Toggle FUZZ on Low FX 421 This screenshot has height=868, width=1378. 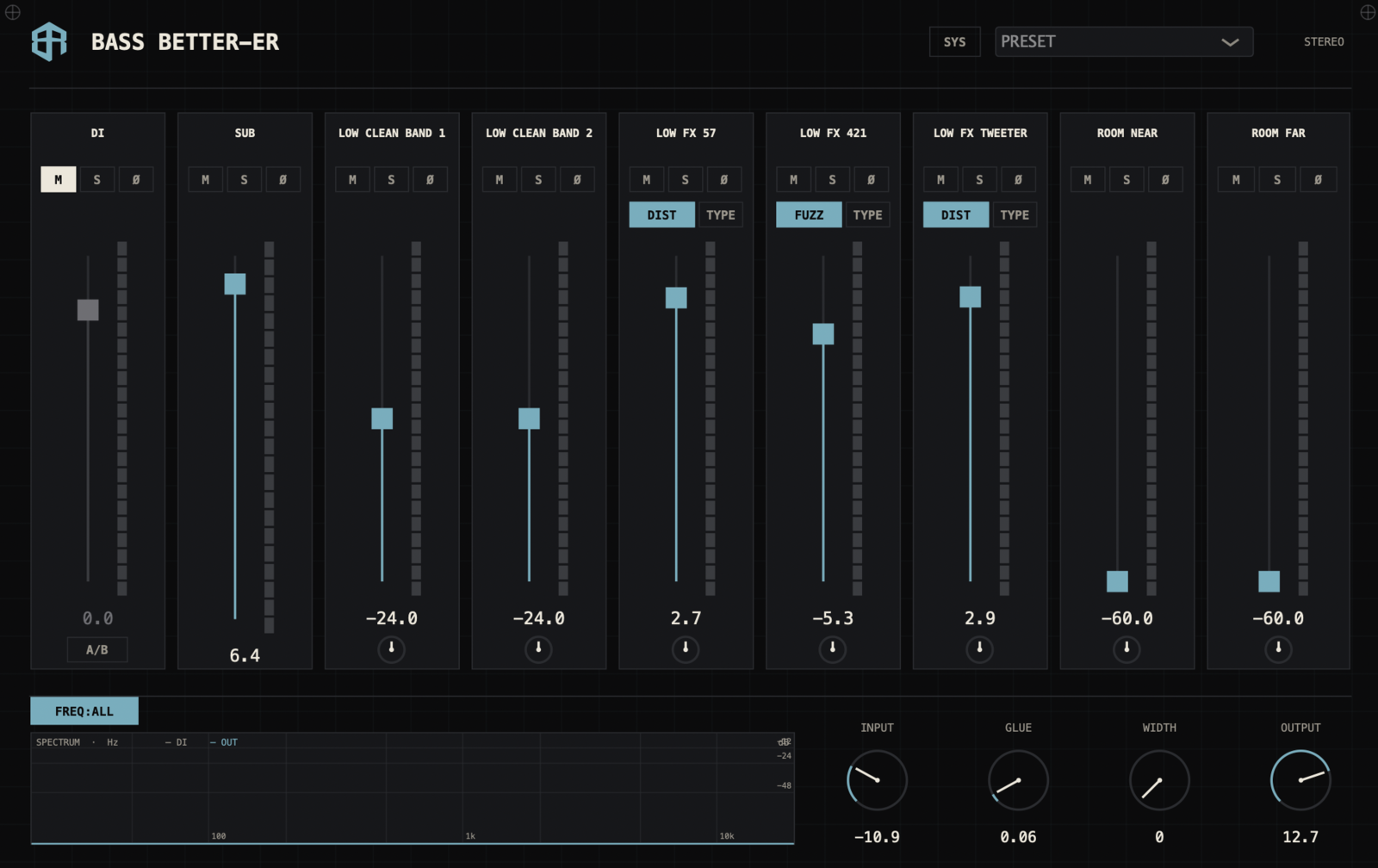[809, 214]
